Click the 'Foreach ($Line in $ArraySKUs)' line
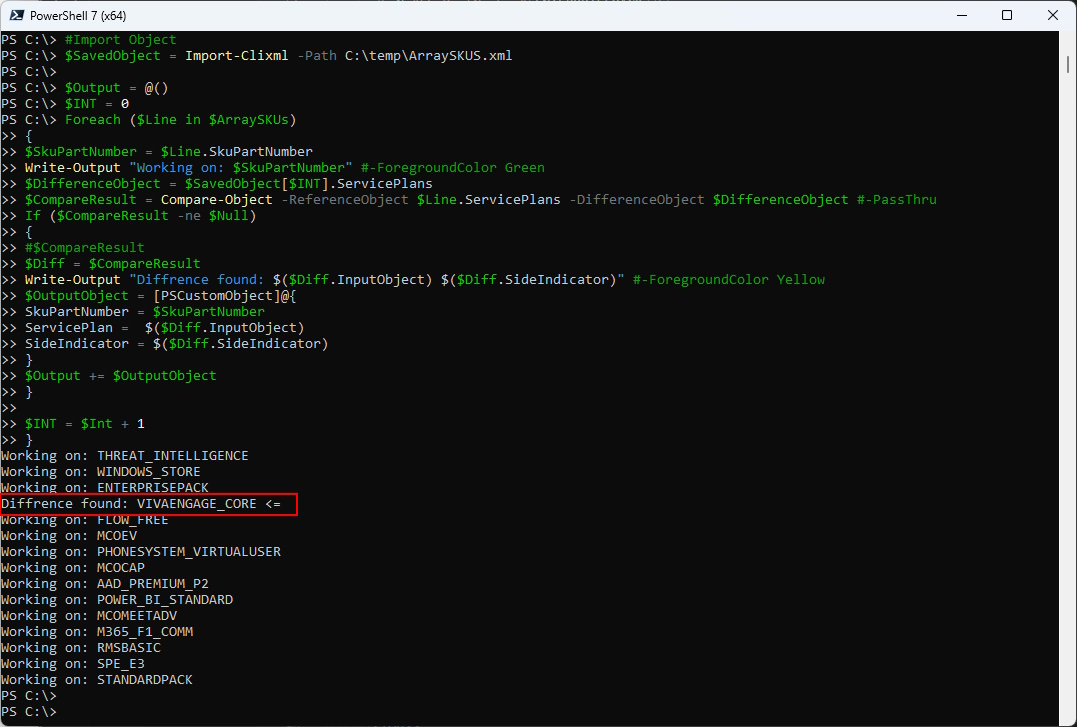1077x727 pixels. click(x=181, y=120)
